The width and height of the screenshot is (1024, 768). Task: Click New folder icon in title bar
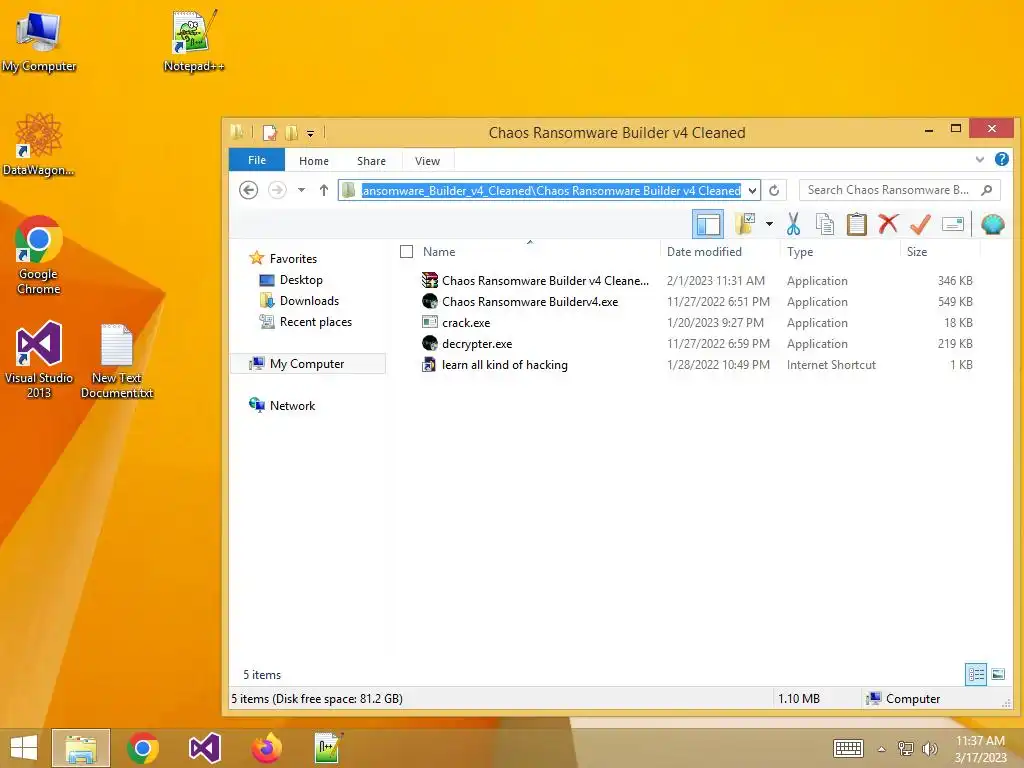coord(291,133)
